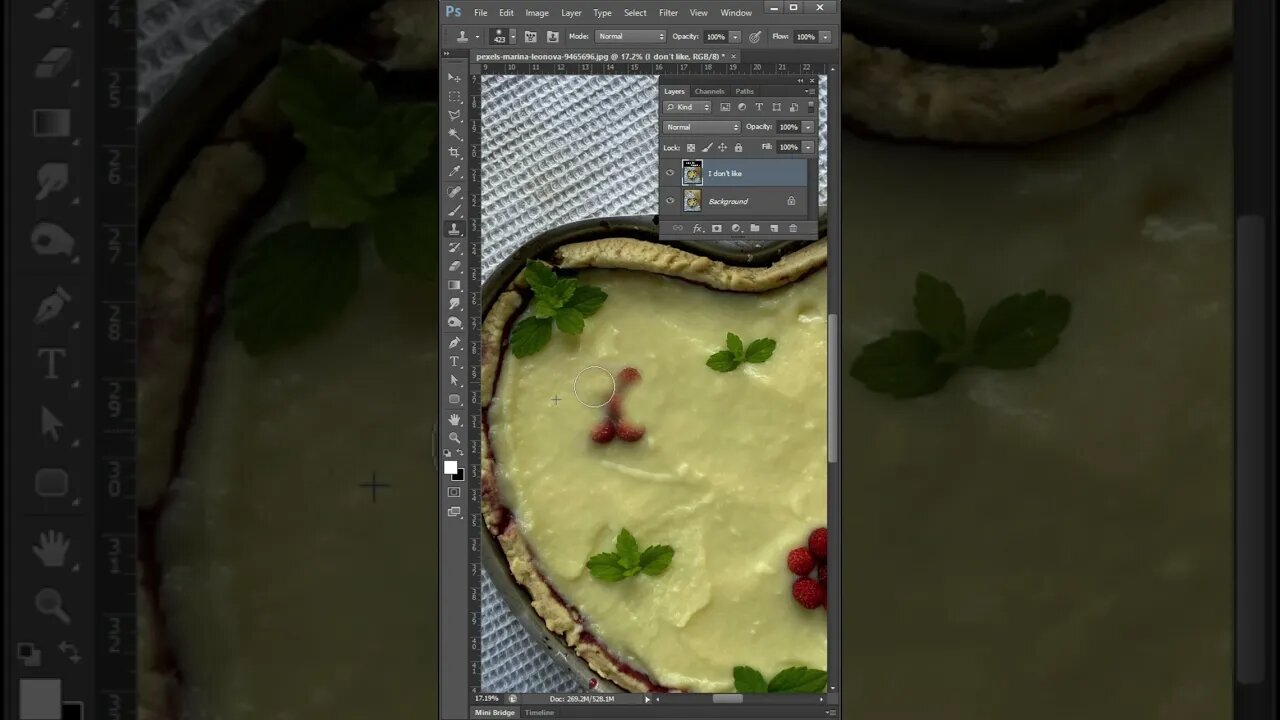Open the options bar Opacity slider arrow

coord(735,37)
